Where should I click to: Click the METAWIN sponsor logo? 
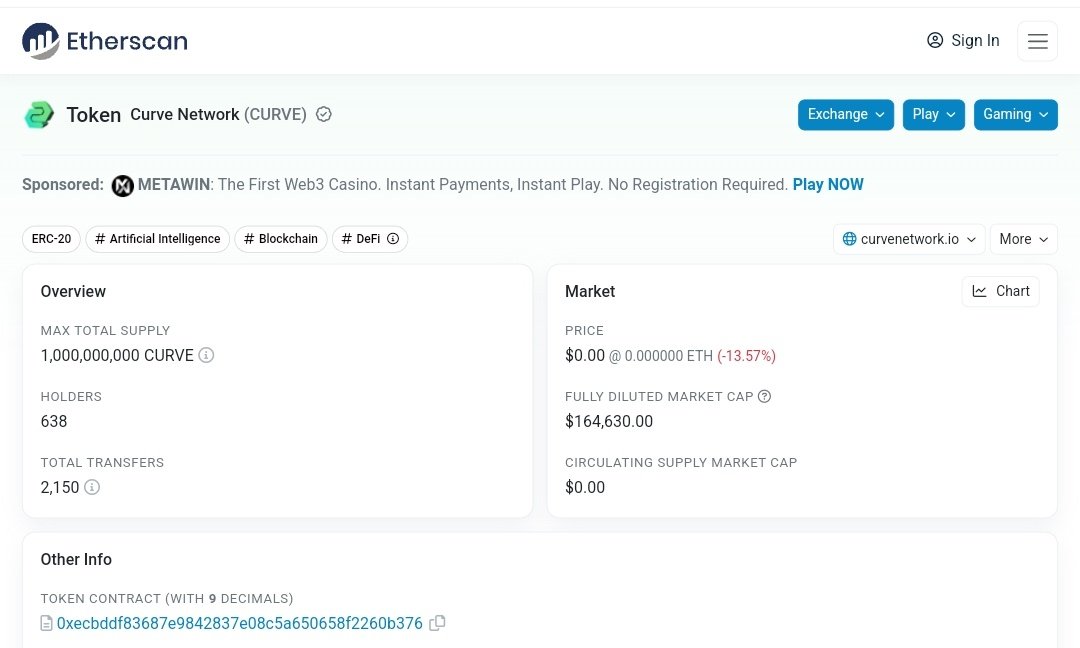tap(123, 185)
